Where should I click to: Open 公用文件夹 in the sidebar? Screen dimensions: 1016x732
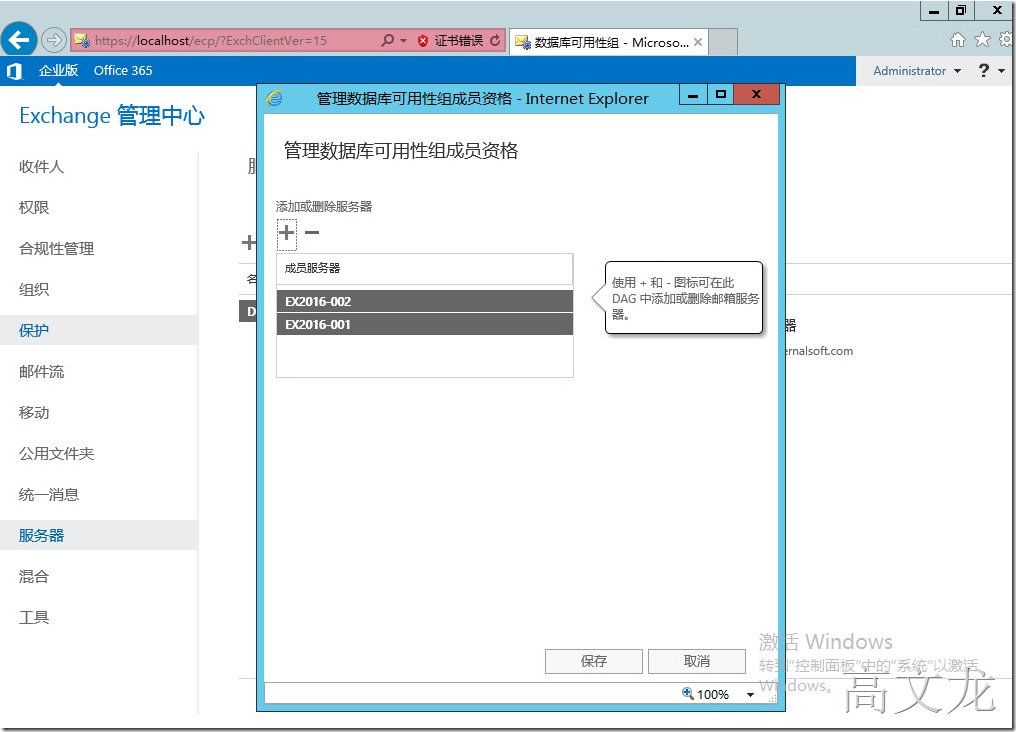(x=56, y=453)
